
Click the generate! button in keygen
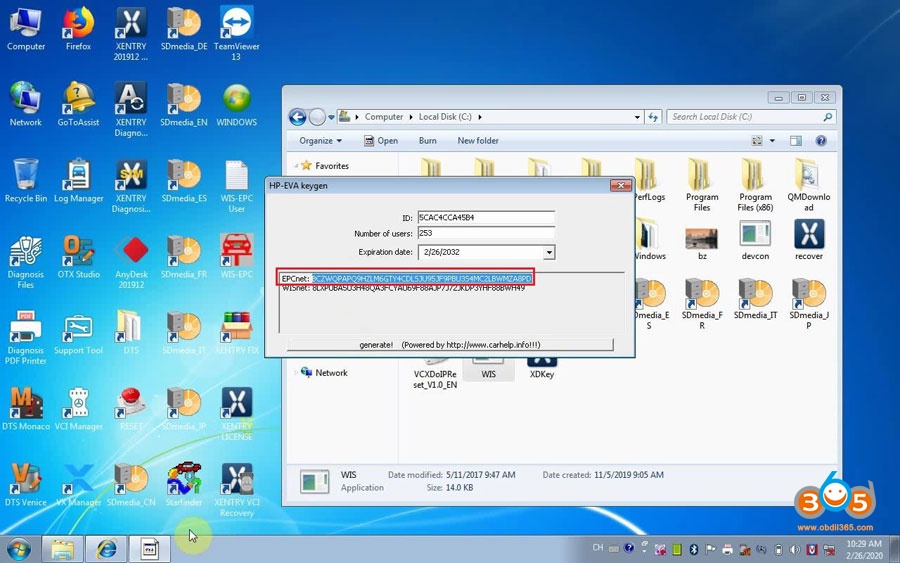tap(450, 345)
